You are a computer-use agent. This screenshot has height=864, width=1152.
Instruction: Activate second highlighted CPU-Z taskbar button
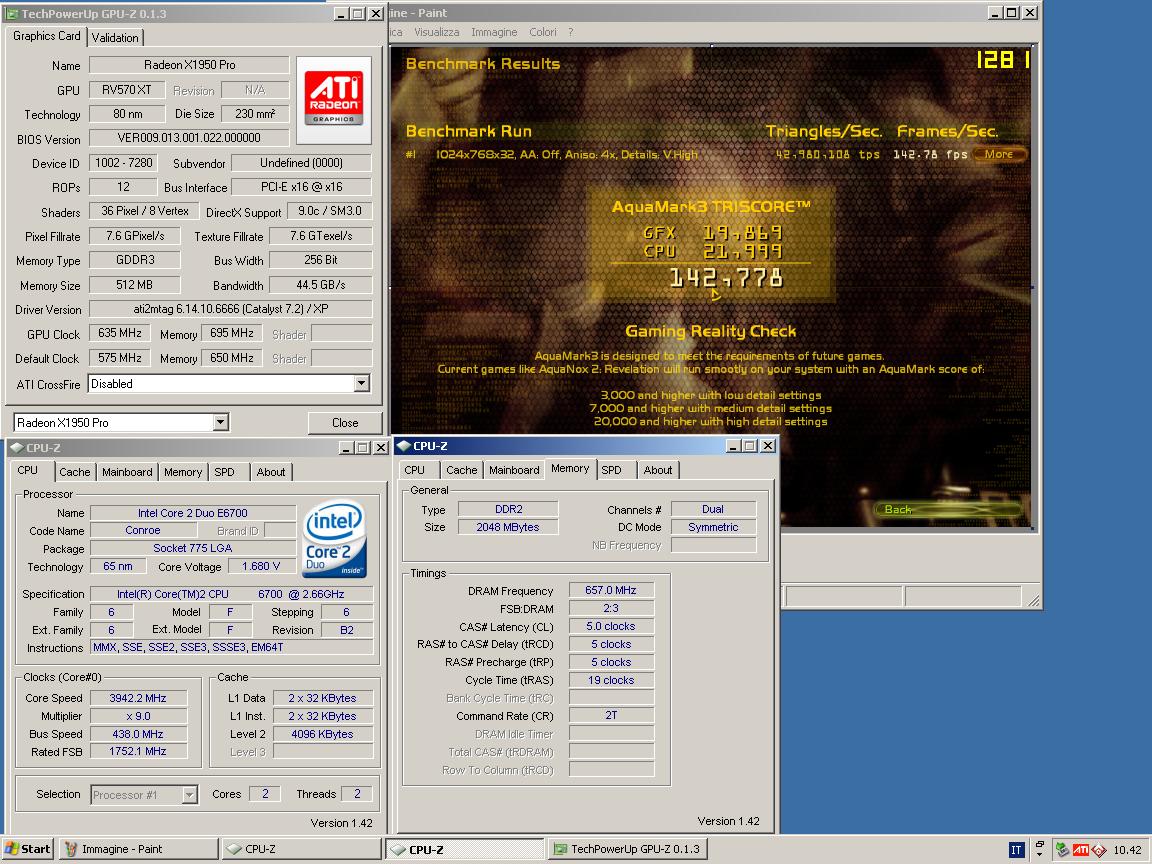click(465, 849)
